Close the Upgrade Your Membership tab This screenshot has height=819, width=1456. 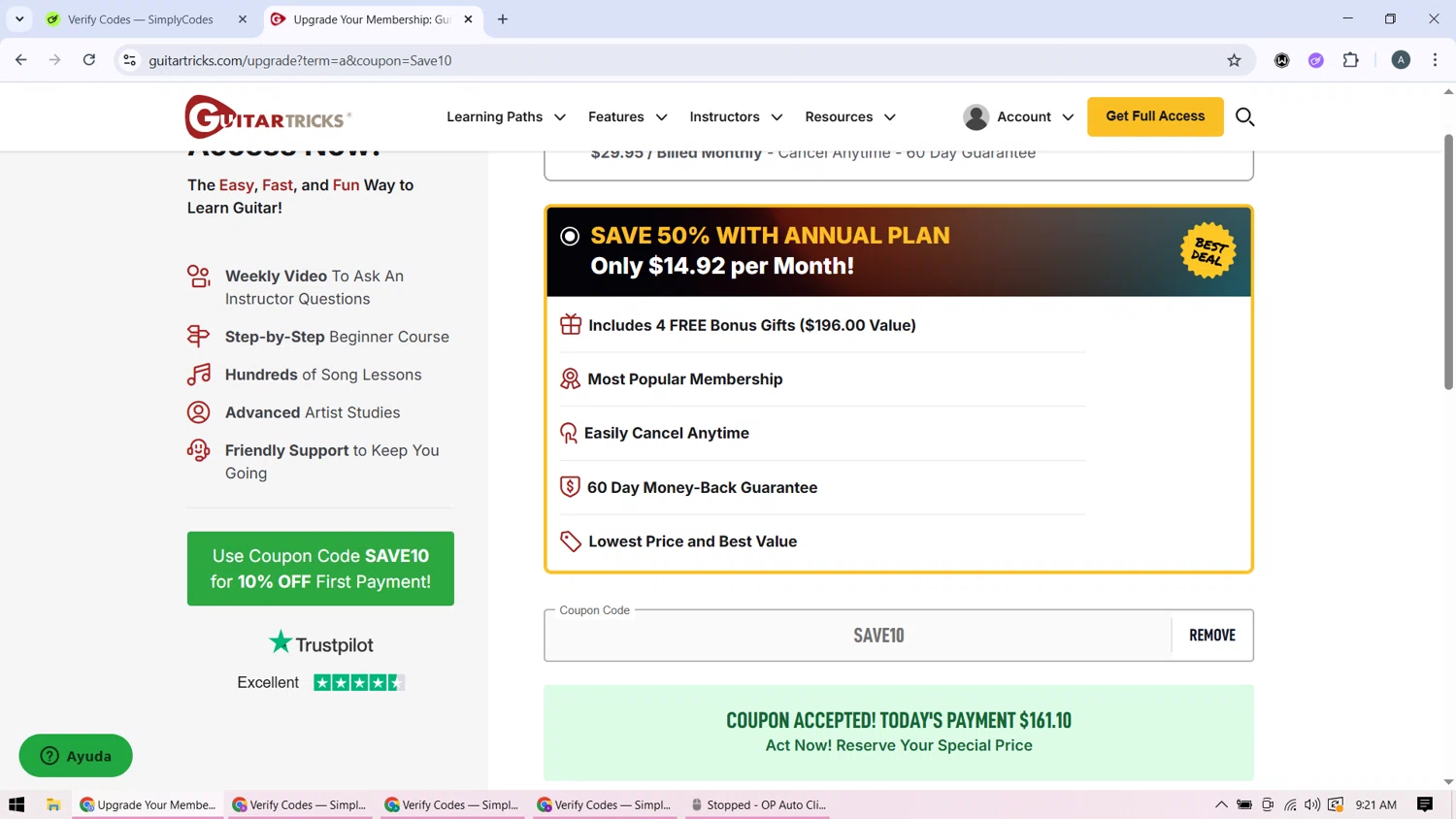click(468, 19)
